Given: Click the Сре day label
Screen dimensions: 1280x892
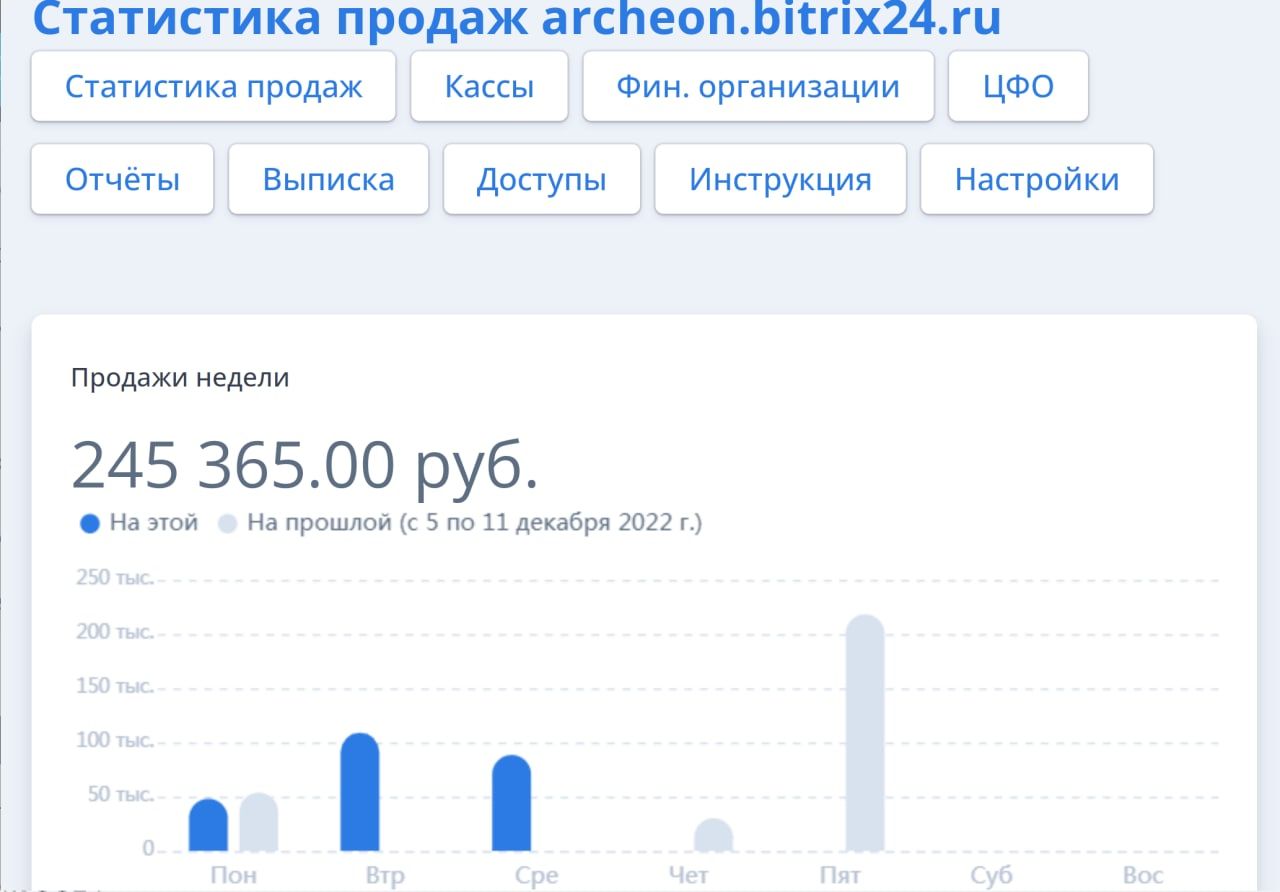Looking at the screenshot, I should click(x=537, y=876).
